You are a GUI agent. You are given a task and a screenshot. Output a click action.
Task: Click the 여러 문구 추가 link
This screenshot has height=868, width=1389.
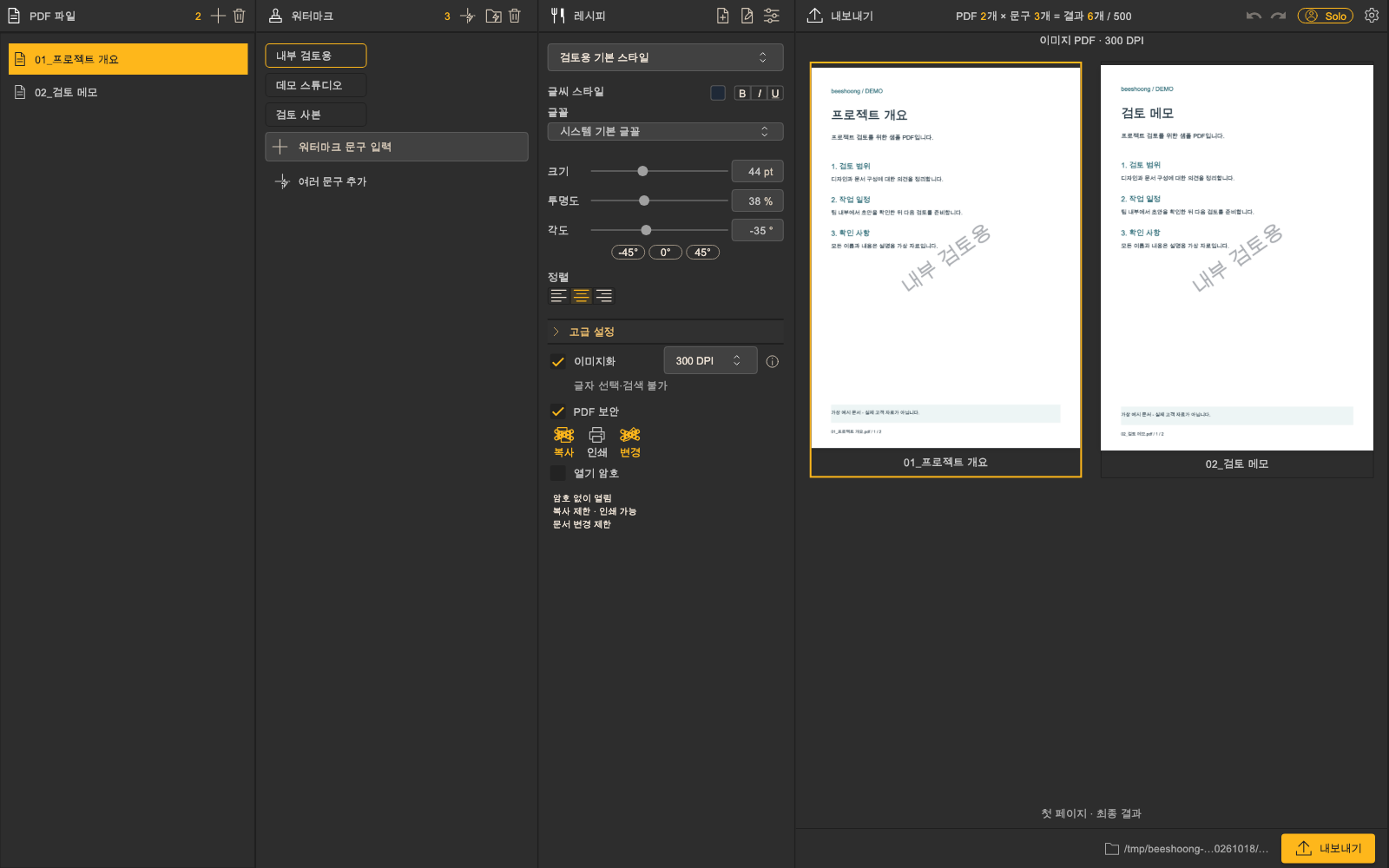pyautogui.click(x=321, y=181)
